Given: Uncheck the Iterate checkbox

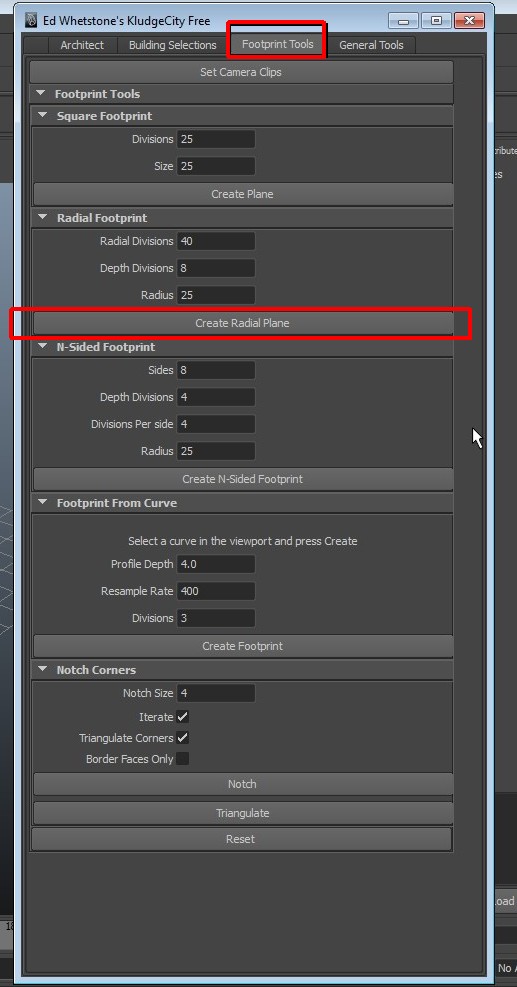Looking at the screenshot, I should [x=183, y=716].
